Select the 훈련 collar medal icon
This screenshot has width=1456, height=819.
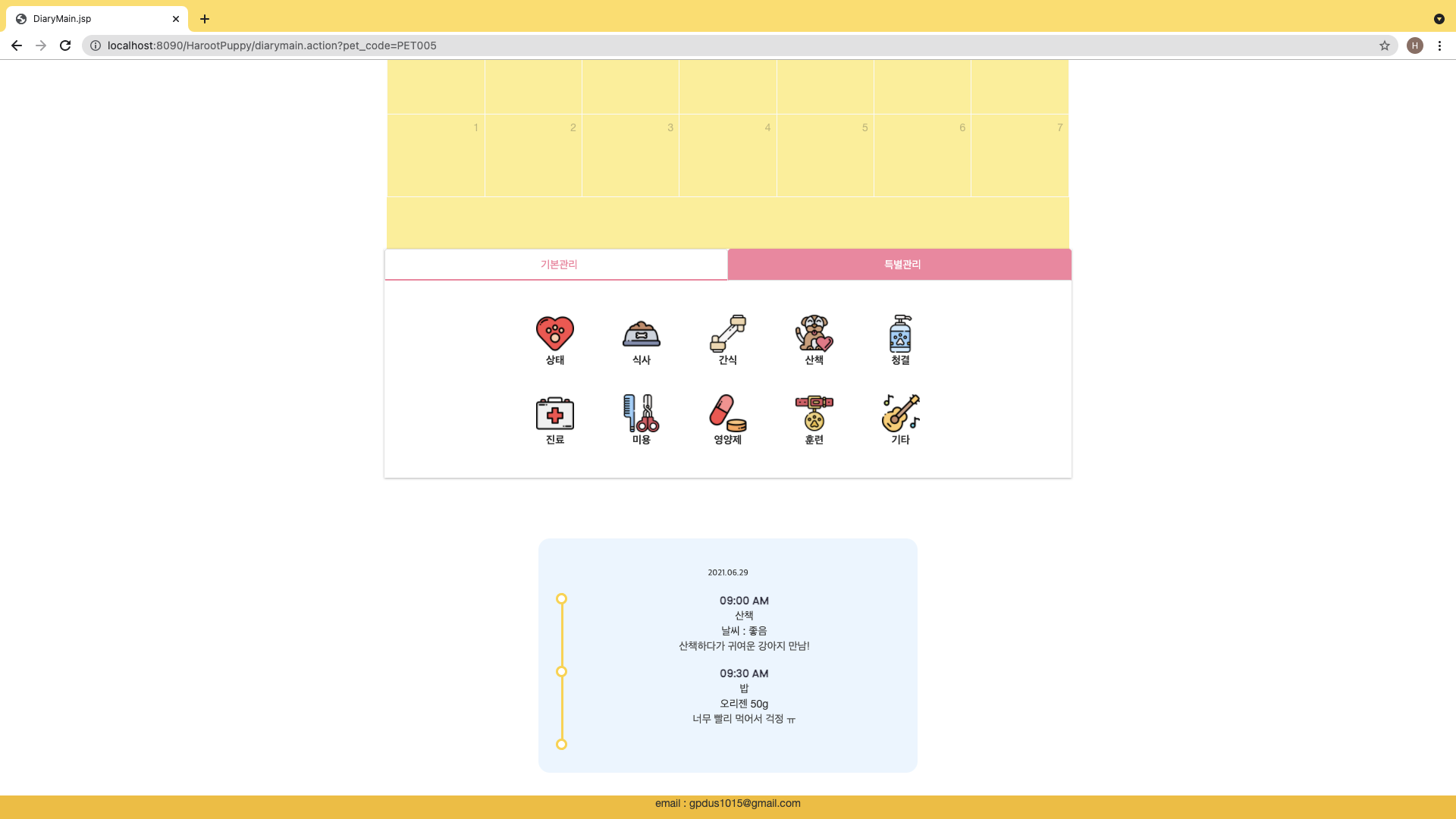(814, 413)
